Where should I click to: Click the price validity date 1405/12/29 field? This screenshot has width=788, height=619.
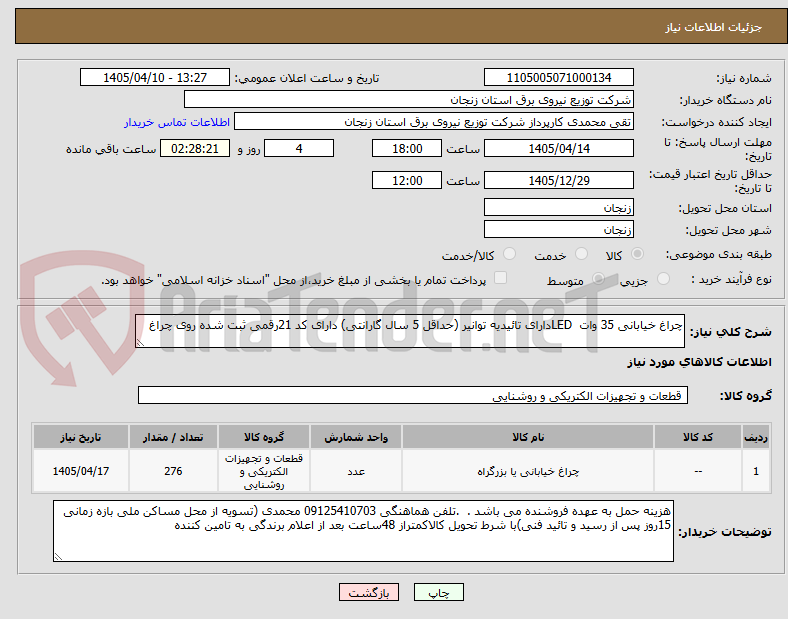(559, 180)
